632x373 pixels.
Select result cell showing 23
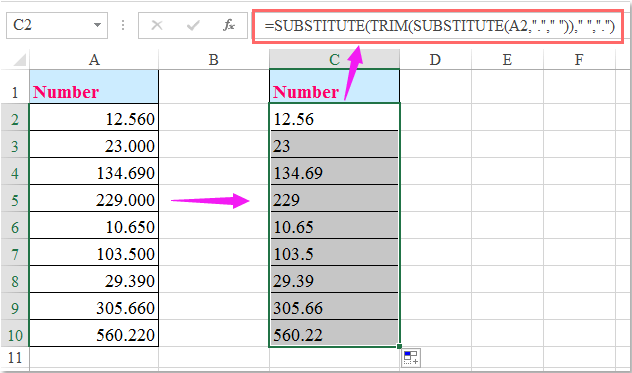point(334,144)
